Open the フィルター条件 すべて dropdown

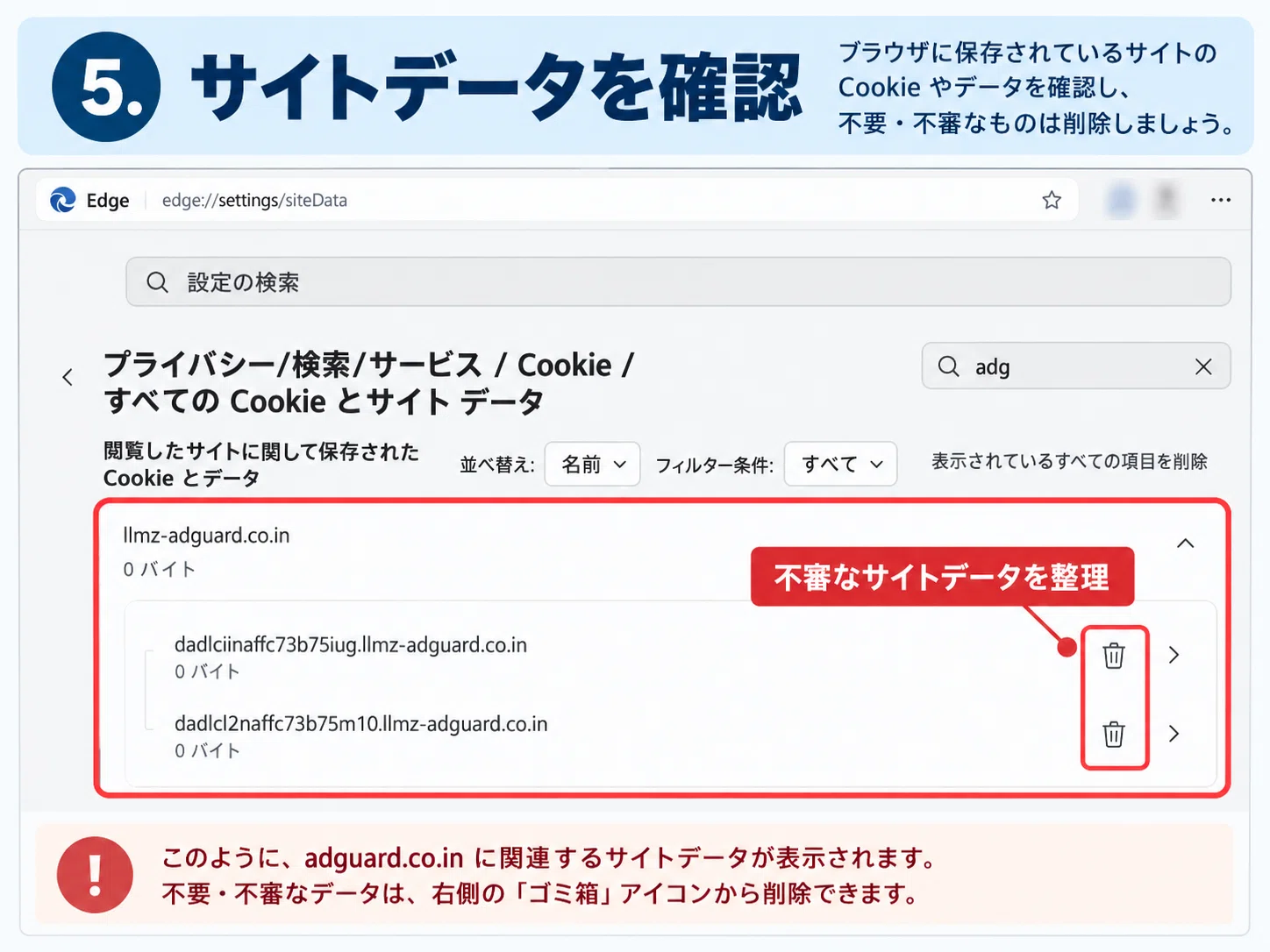(840, 464)
